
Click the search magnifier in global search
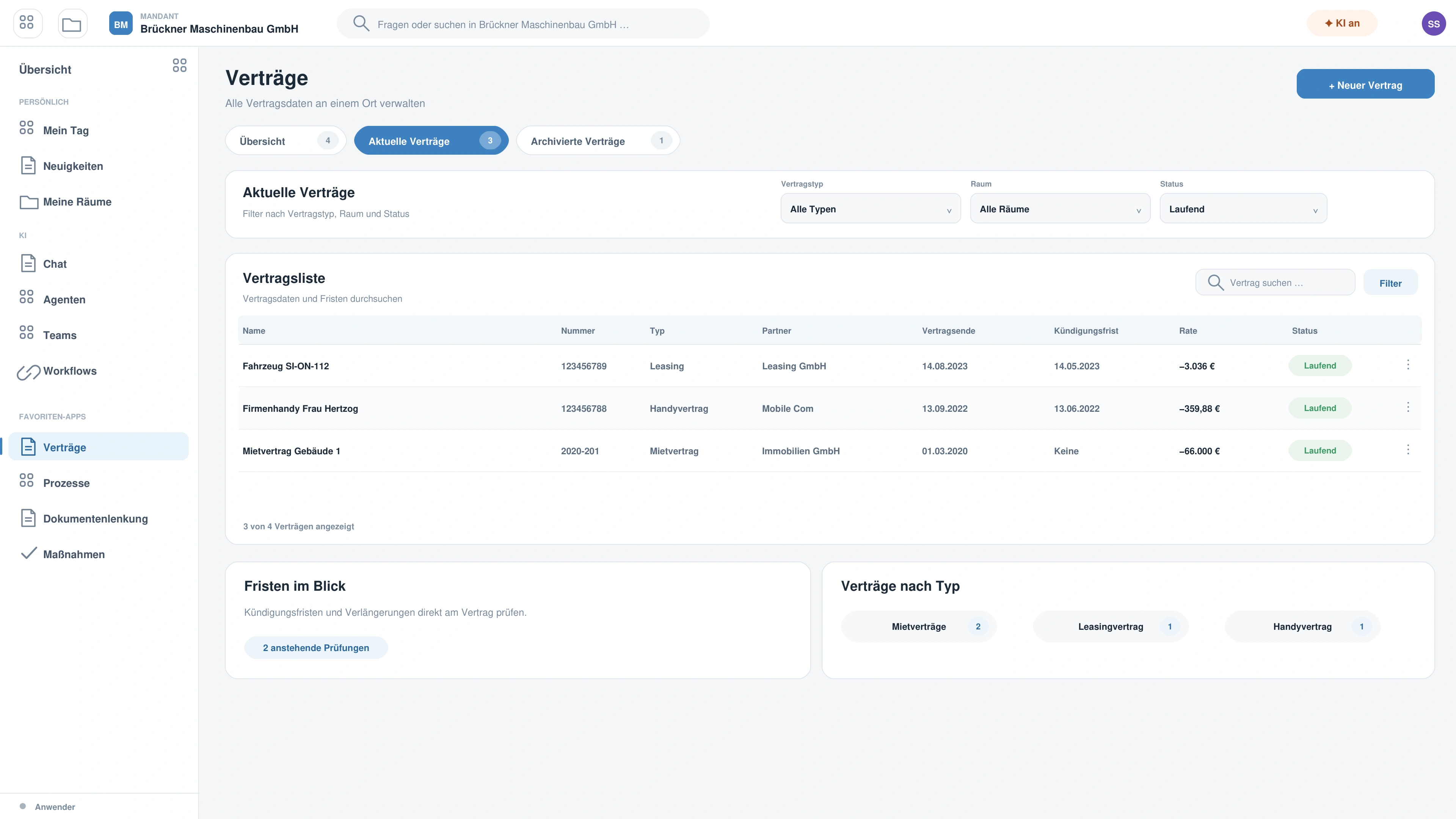click(361, 23)
